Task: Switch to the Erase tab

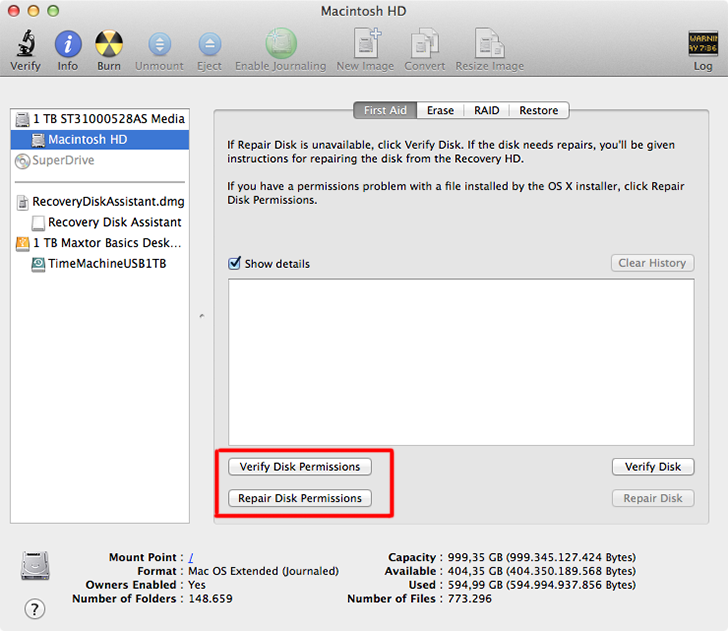Action: [440, 111]
